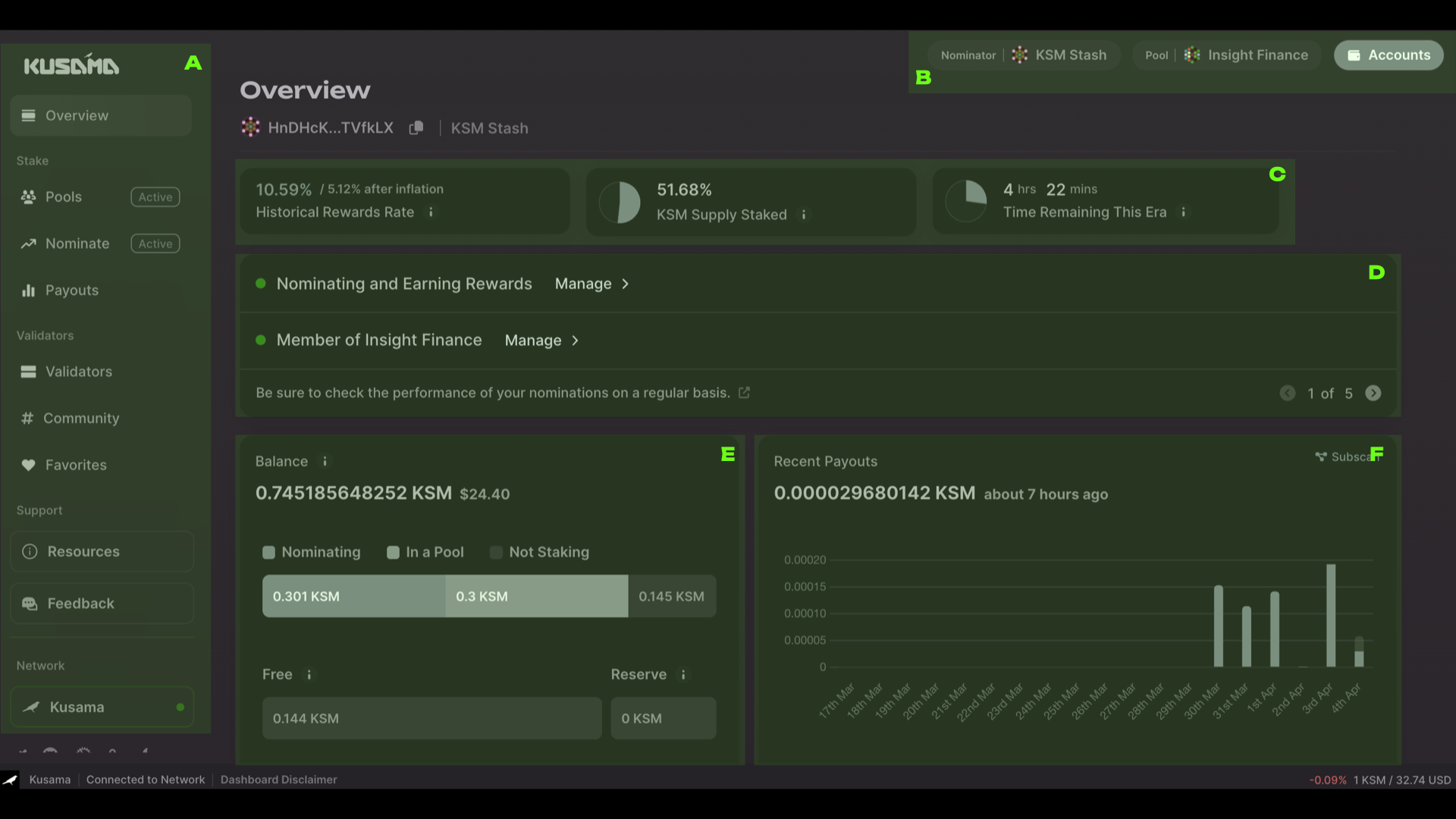Open the Validators section
The height and width of the screenshot is (819, 1456).
click(78, 372)
